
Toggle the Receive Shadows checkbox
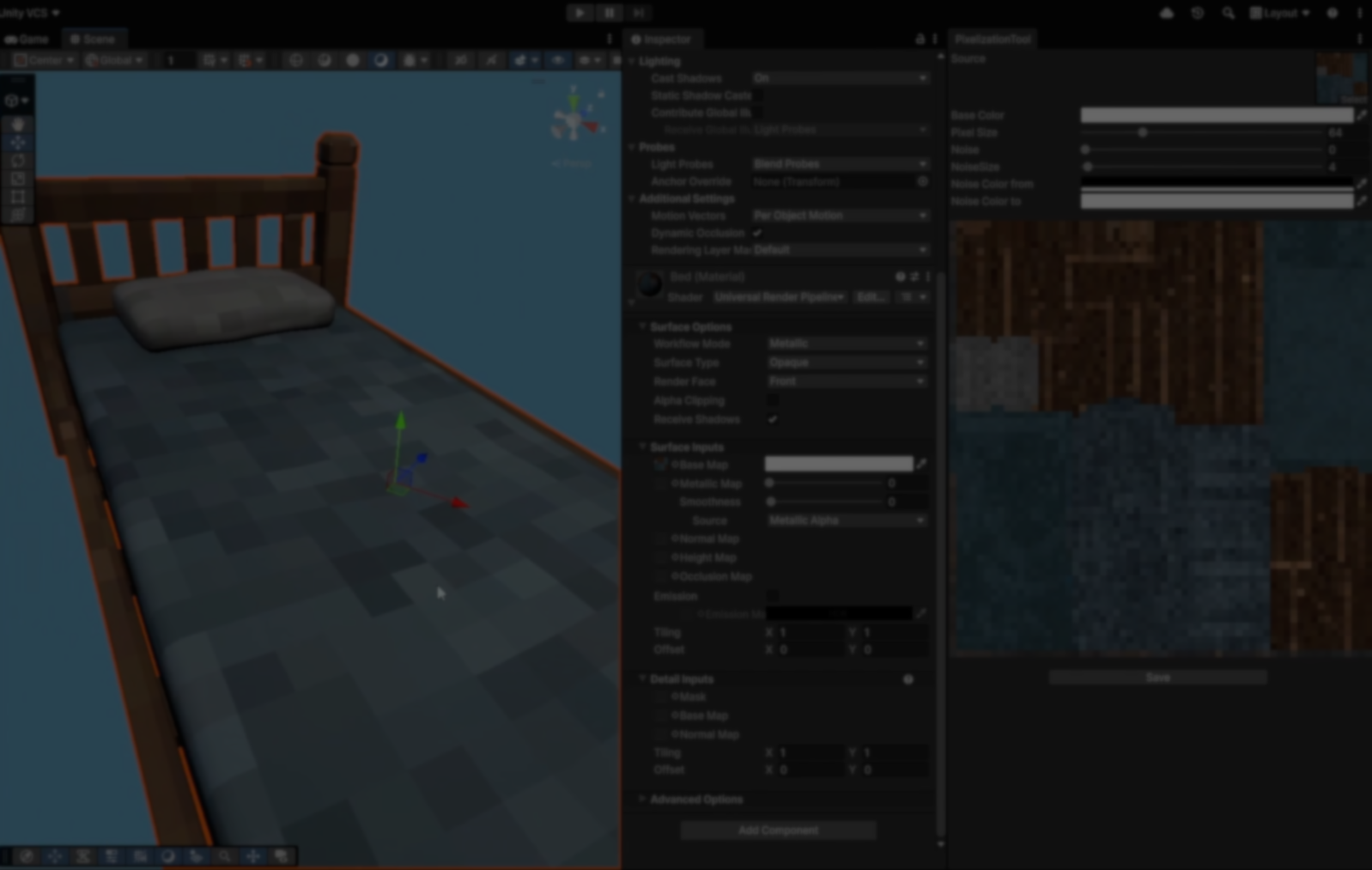click(773, 419)
